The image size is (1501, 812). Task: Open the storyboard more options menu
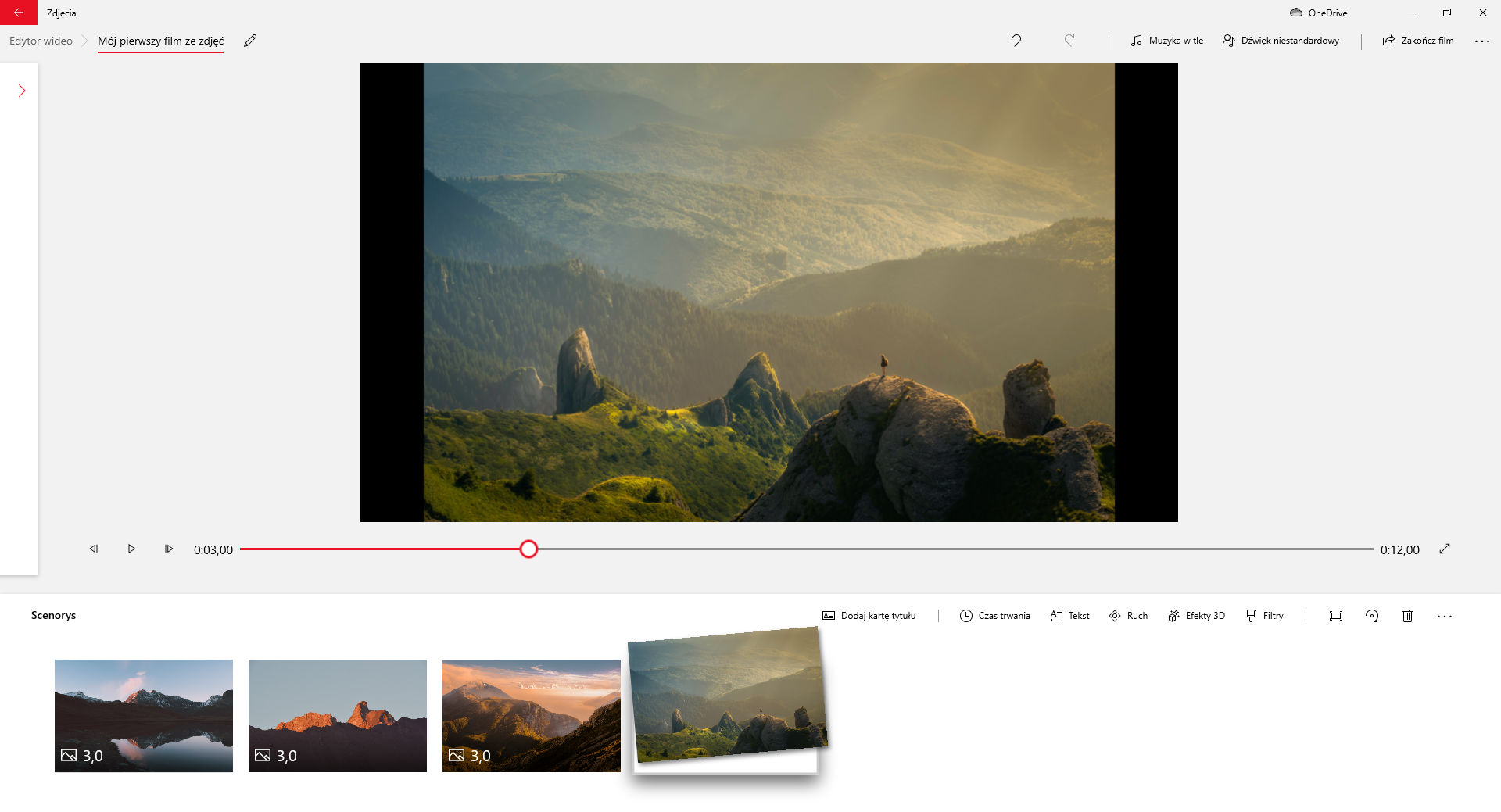[x=1445, y=616]
